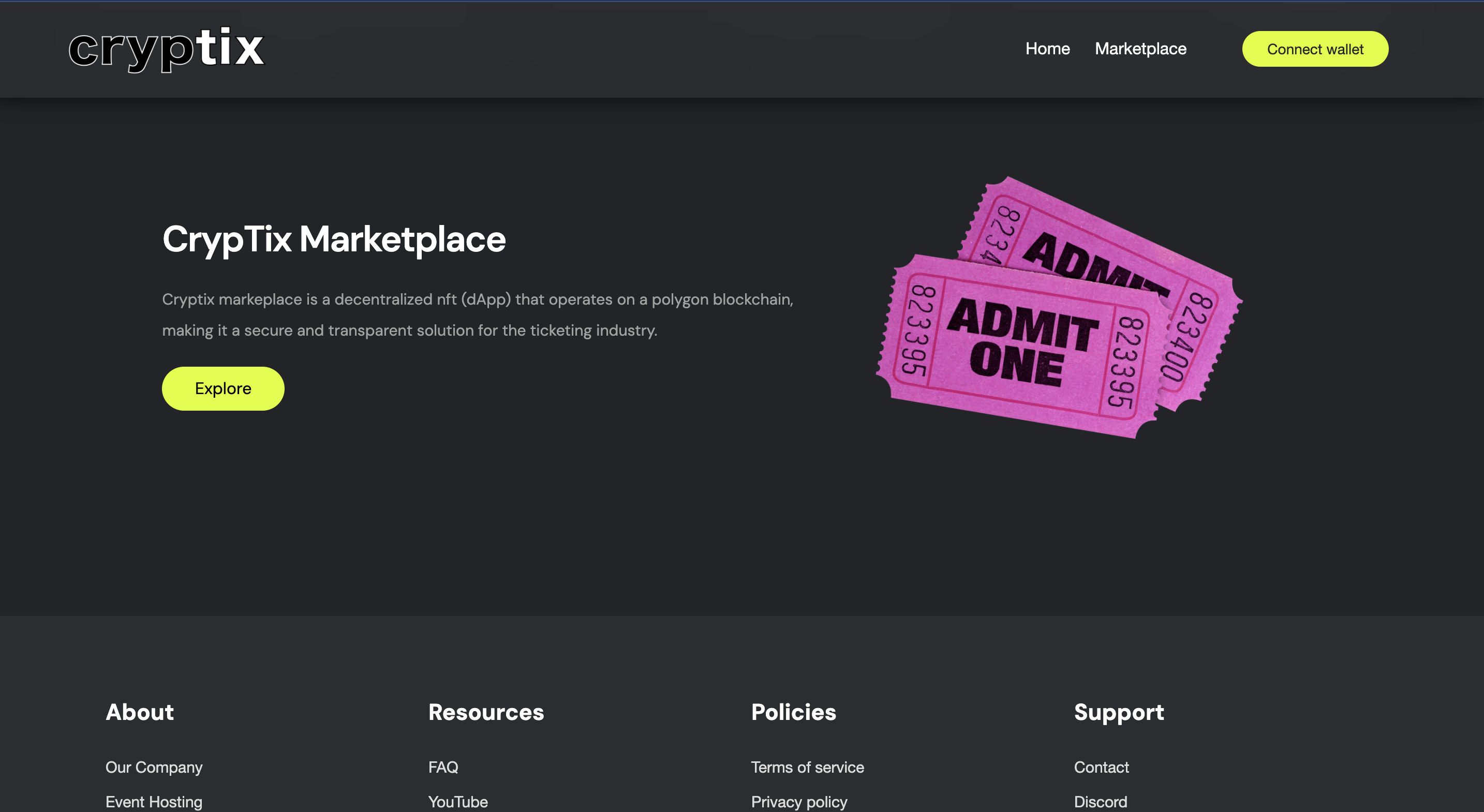
Task: View the Privacy policy link
Action: (798, 801)
